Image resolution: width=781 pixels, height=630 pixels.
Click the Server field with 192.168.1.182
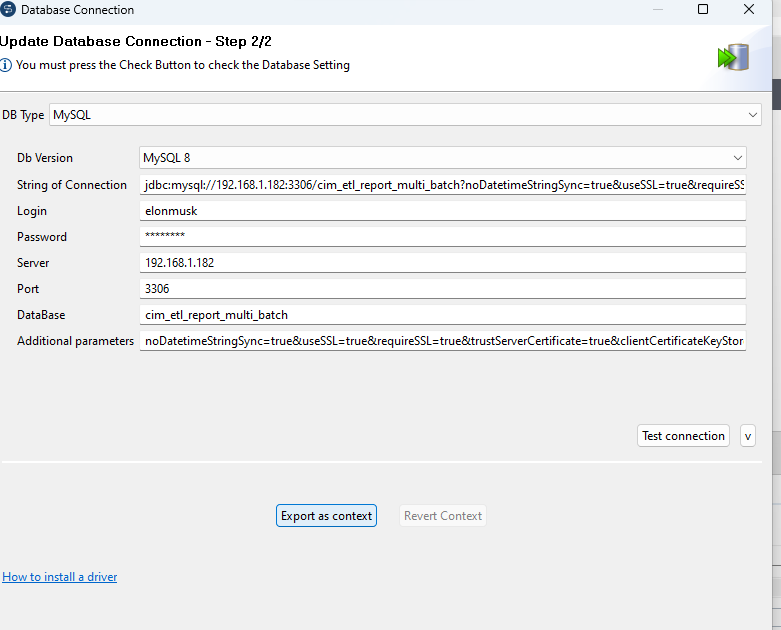(x=443, y=263)
